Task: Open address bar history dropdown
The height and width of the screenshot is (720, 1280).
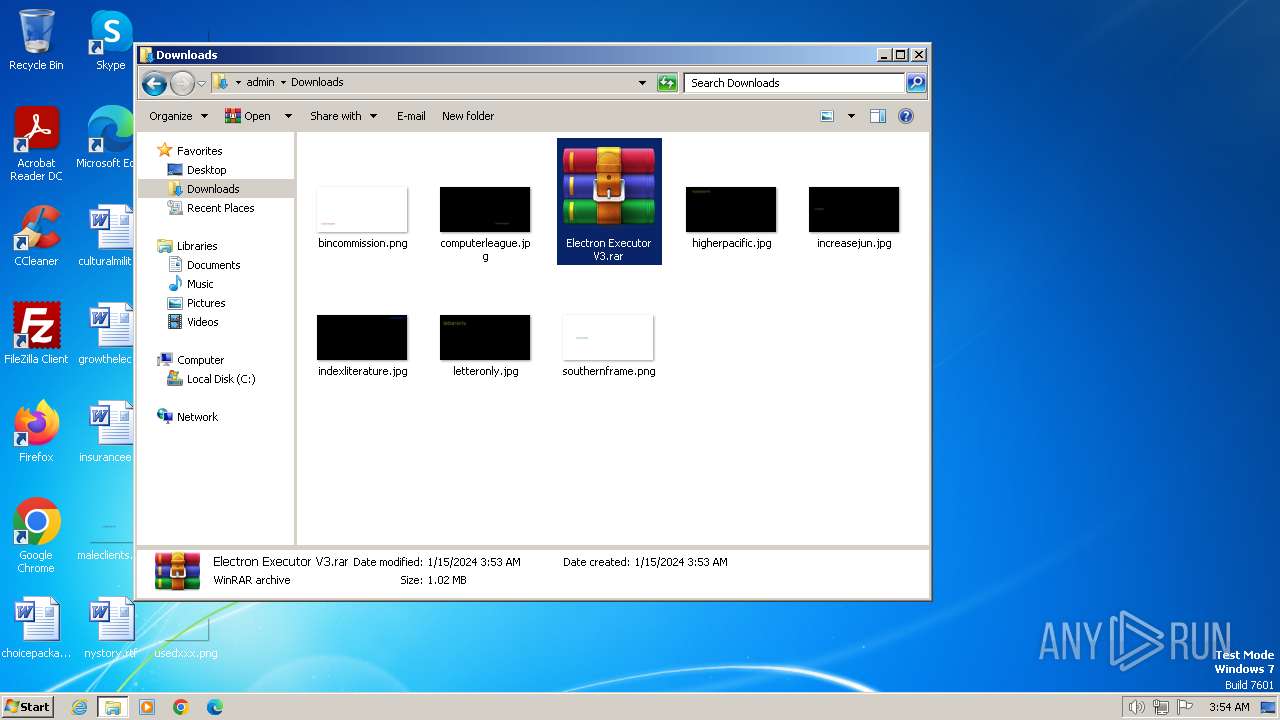Action: (642, 83)
